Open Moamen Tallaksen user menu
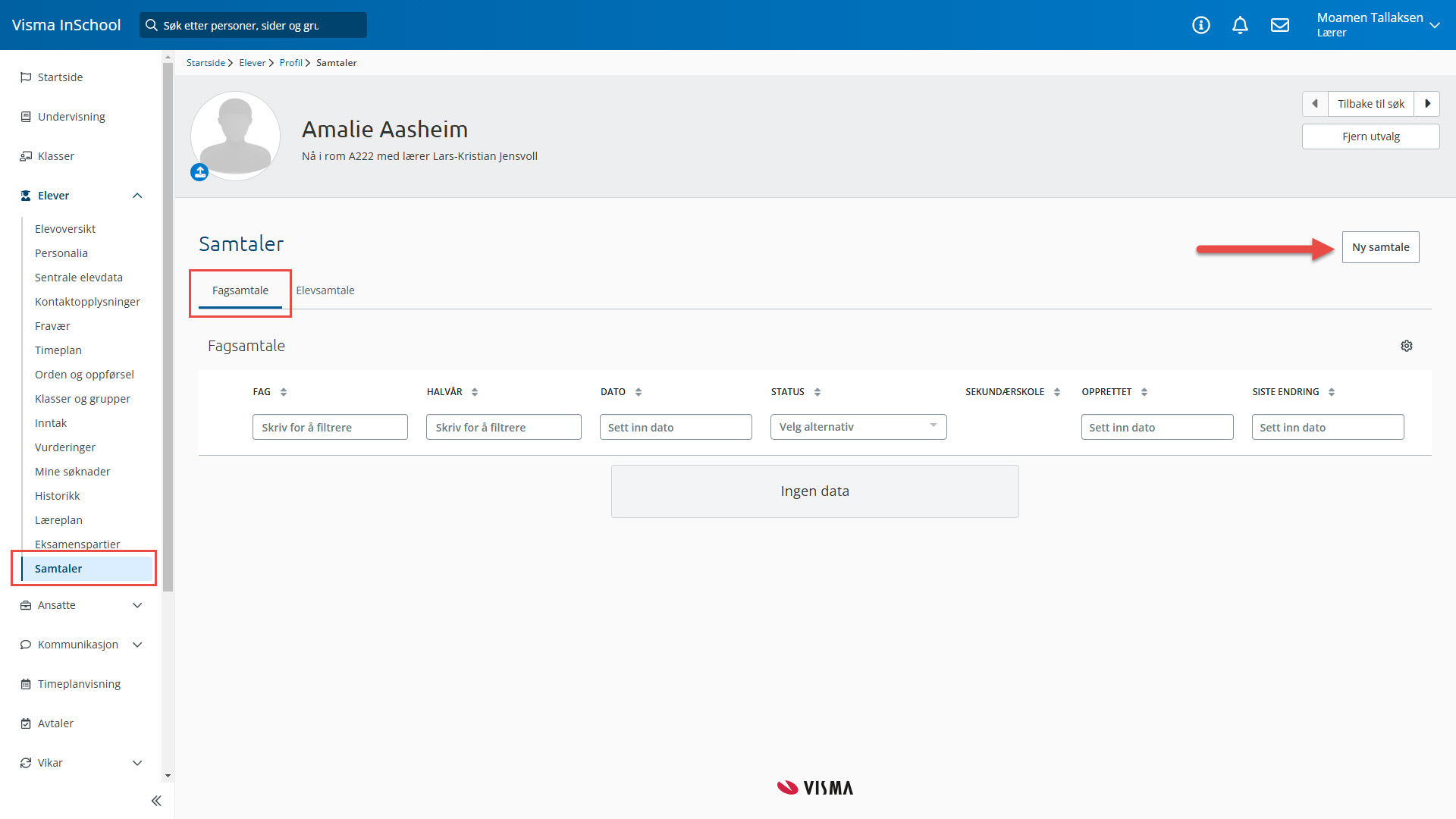This screenshot has width=1456, height=819. [1377, 25]
